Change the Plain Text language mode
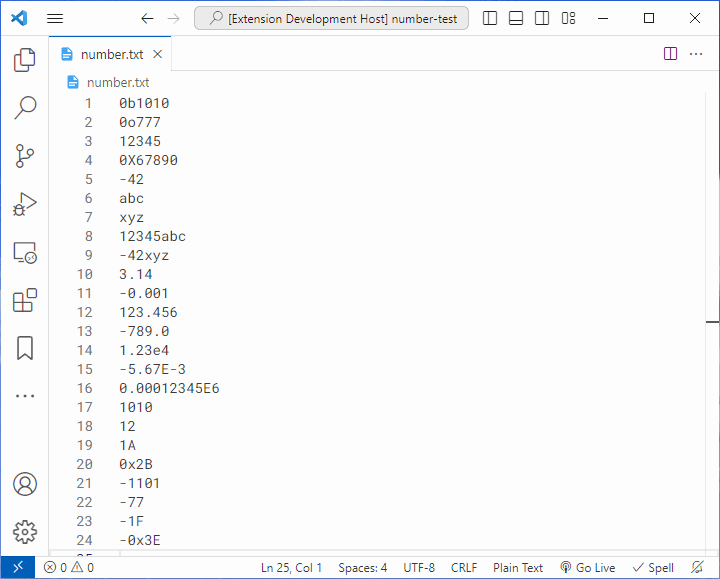The height and width of the screenshot is (579, 720). [518, 568]
